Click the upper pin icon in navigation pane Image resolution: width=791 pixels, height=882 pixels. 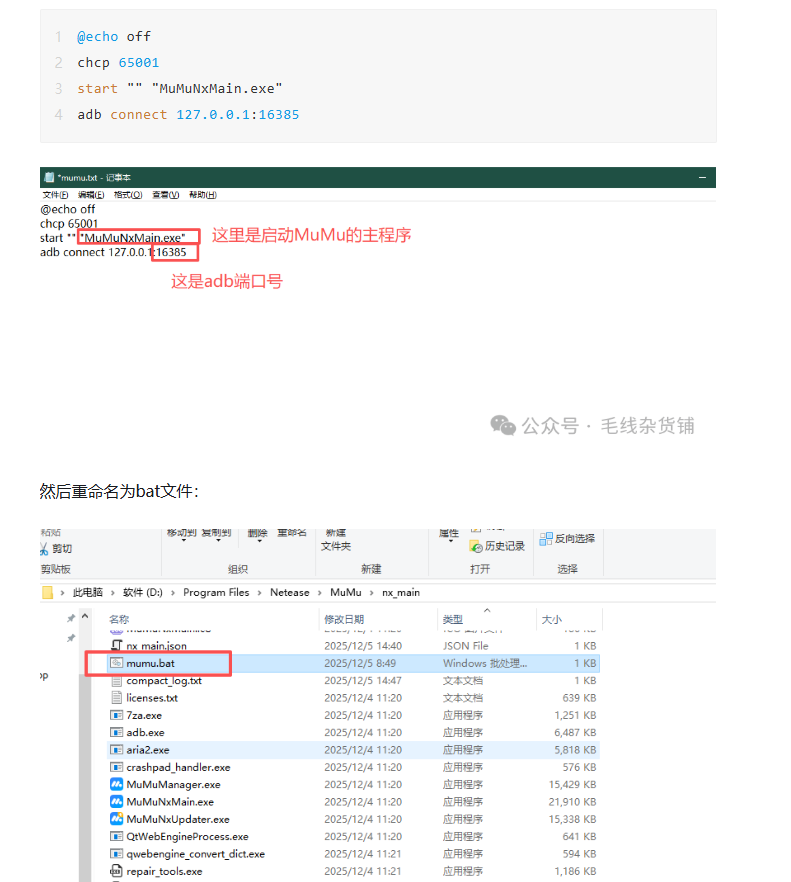pyautogui.click(x=71, y=618)
